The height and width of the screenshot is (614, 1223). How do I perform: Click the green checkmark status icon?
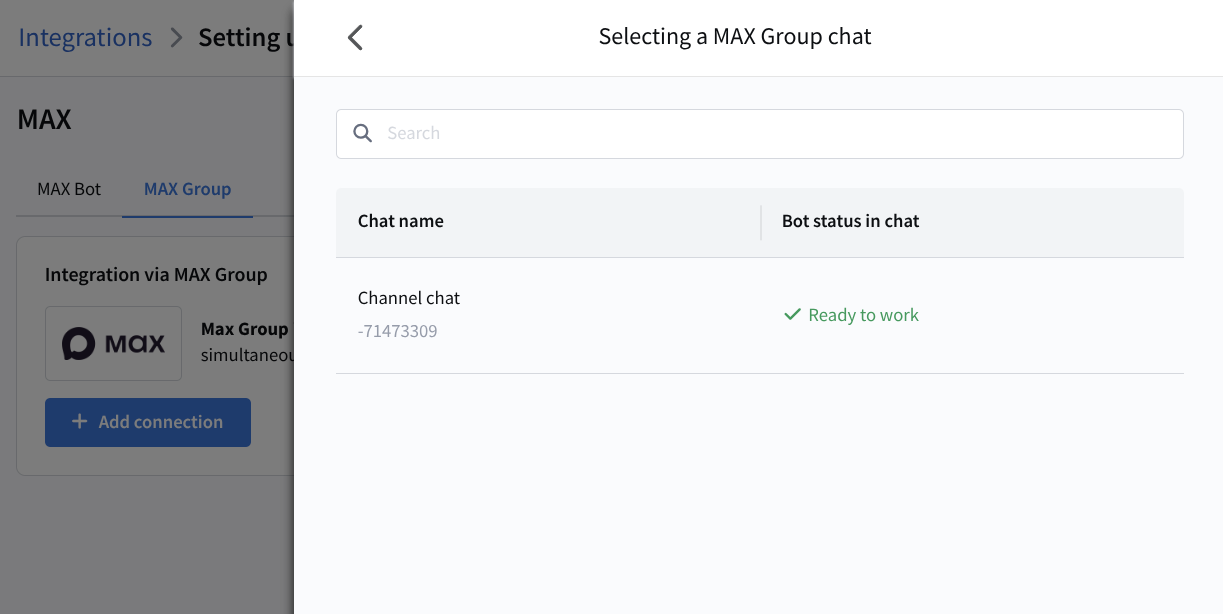point(792,315)
